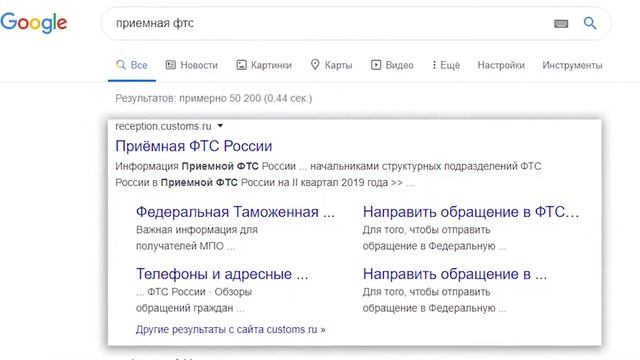Image resolution: width=640 pixels, height=360 pixels.
Task: Open the 'Видео' tab
Action: point(392,65)
